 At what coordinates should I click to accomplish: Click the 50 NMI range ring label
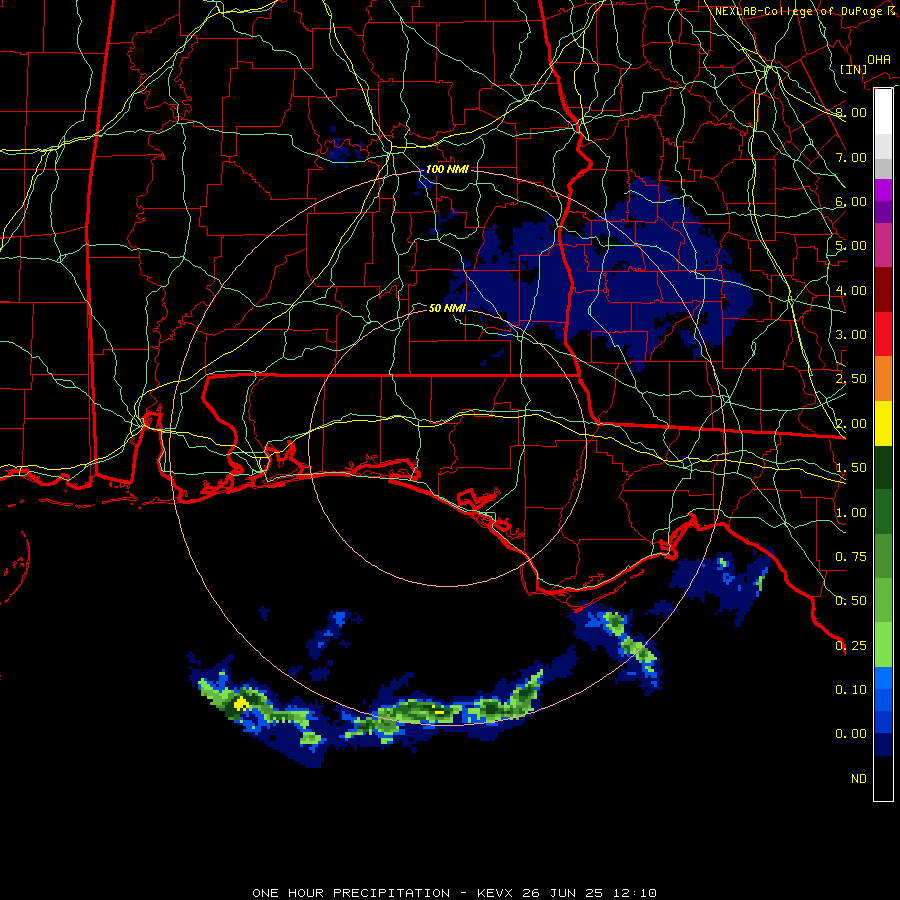[447, 308]
